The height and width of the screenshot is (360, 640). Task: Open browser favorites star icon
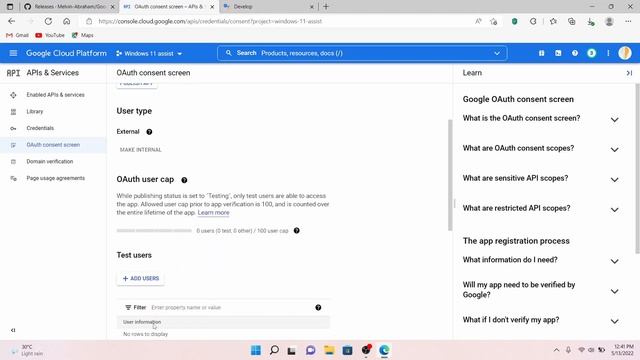click(x=553, y=21)
